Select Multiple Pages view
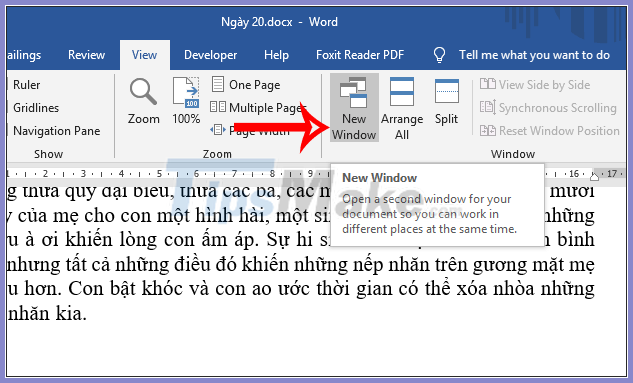This screenshot has width=633, height=383. (x=258, y=108)
